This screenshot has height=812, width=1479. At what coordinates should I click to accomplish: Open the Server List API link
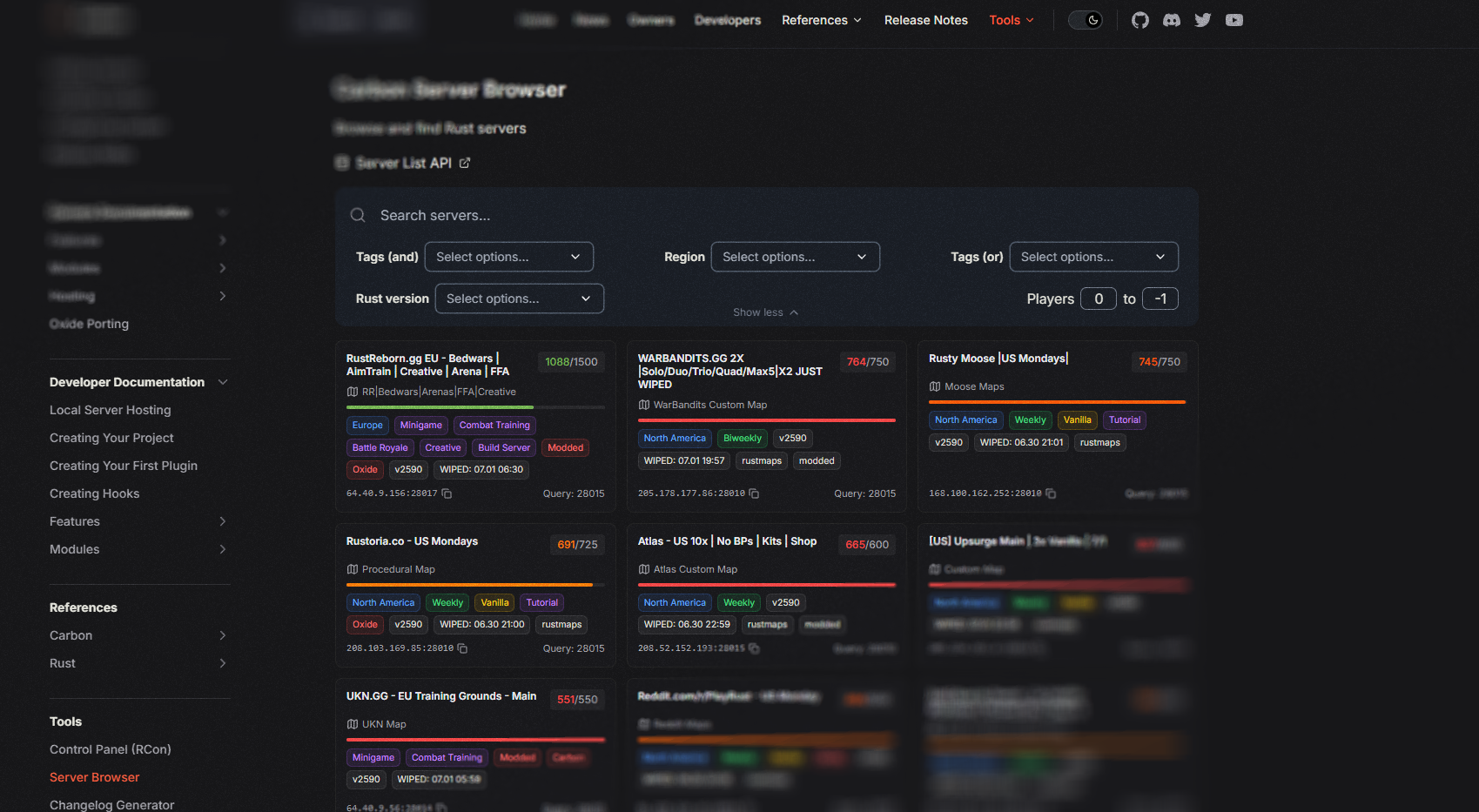404,163
